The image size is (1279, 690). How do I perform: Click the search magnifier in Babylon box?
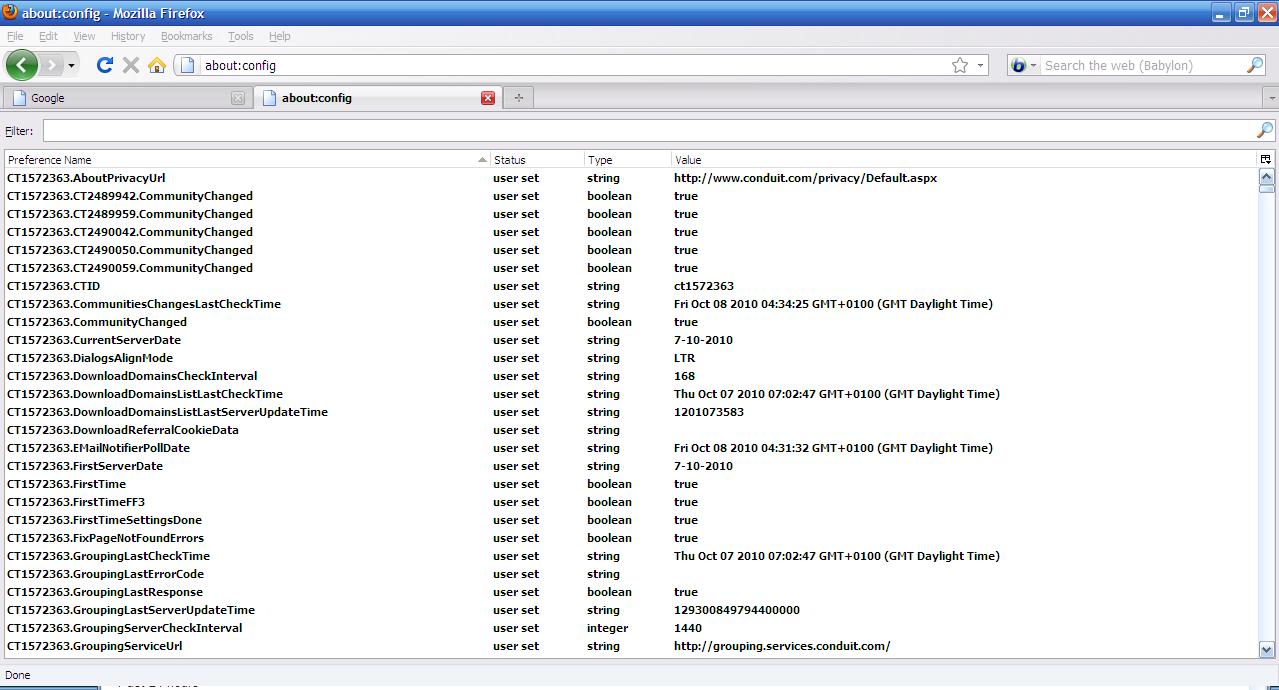(1255, 65)
